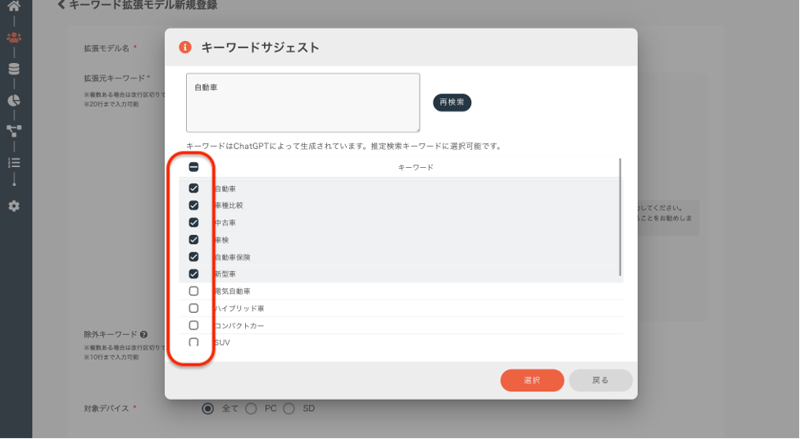The width and height of the screenshot is (800, 439).
Task: Click the ハイブリッド車 keyword row text
Action: [x=239, y=309]
